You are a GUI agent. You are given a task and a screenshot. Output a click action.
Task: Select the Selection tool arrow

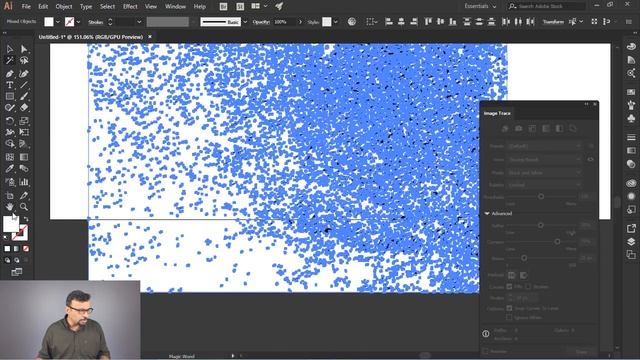click(10, 49)
